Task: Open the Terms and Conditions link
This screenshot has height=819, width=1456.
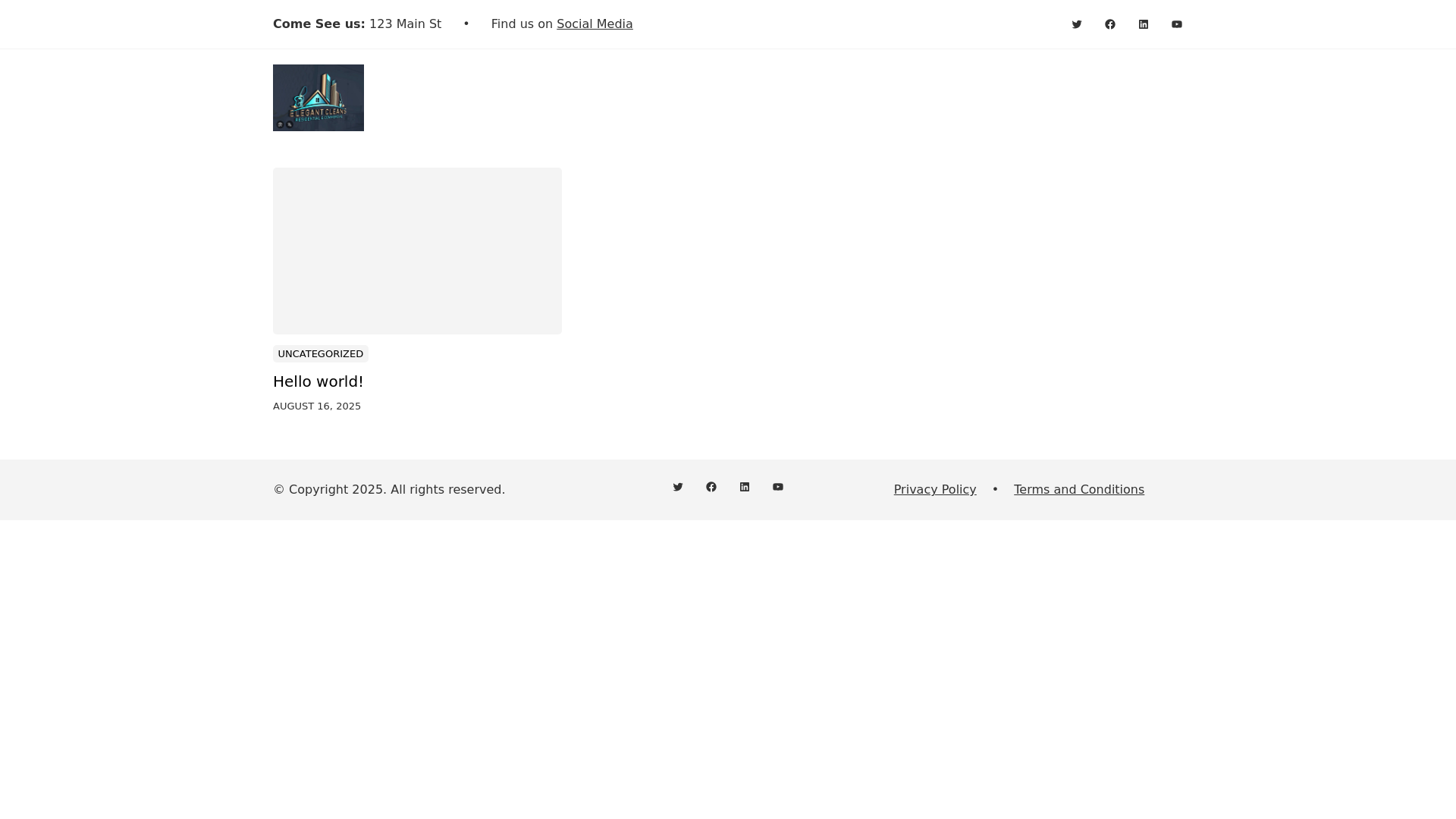Action: tap(1079, 490)
